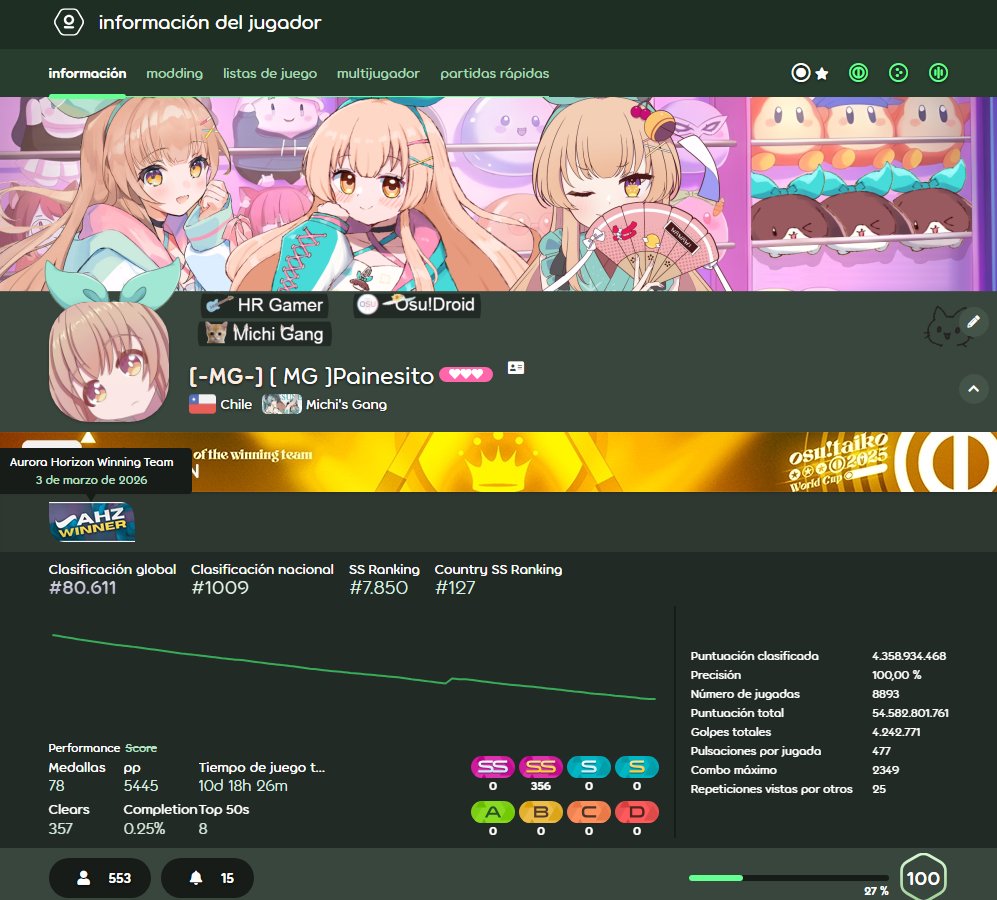
Task: Open the información tab
Action: tap(87, 73)
